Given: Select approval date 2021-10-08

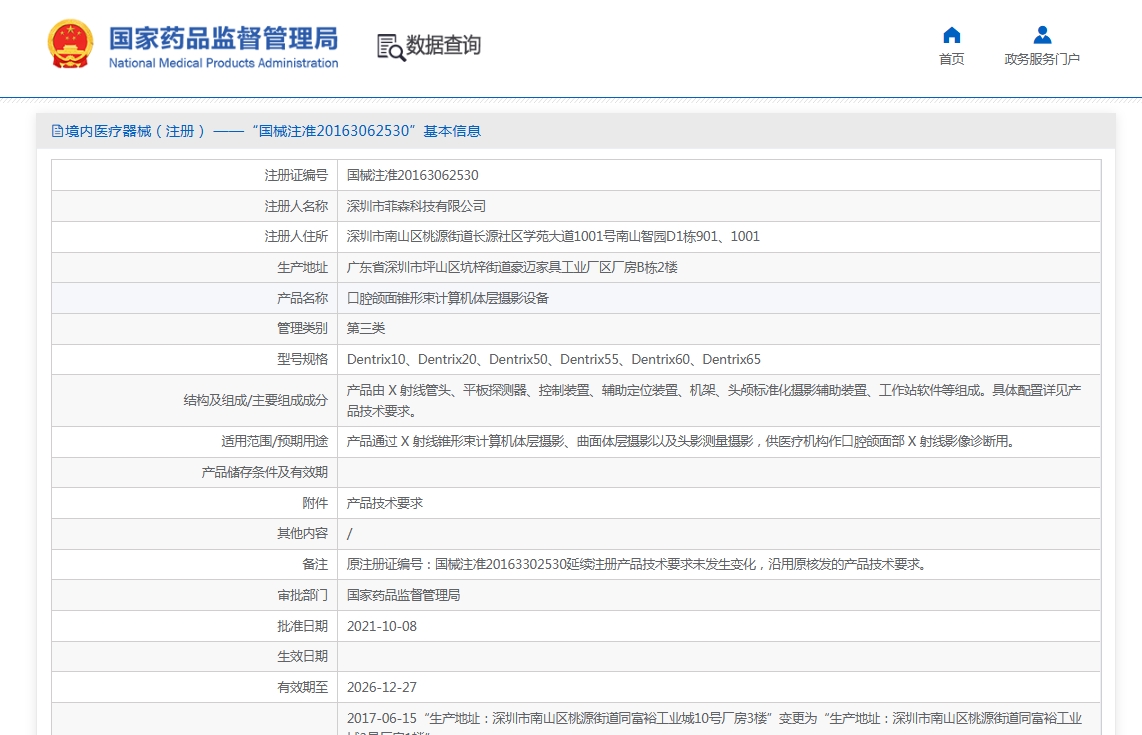Looking at the screenshot, I should 382,626.
